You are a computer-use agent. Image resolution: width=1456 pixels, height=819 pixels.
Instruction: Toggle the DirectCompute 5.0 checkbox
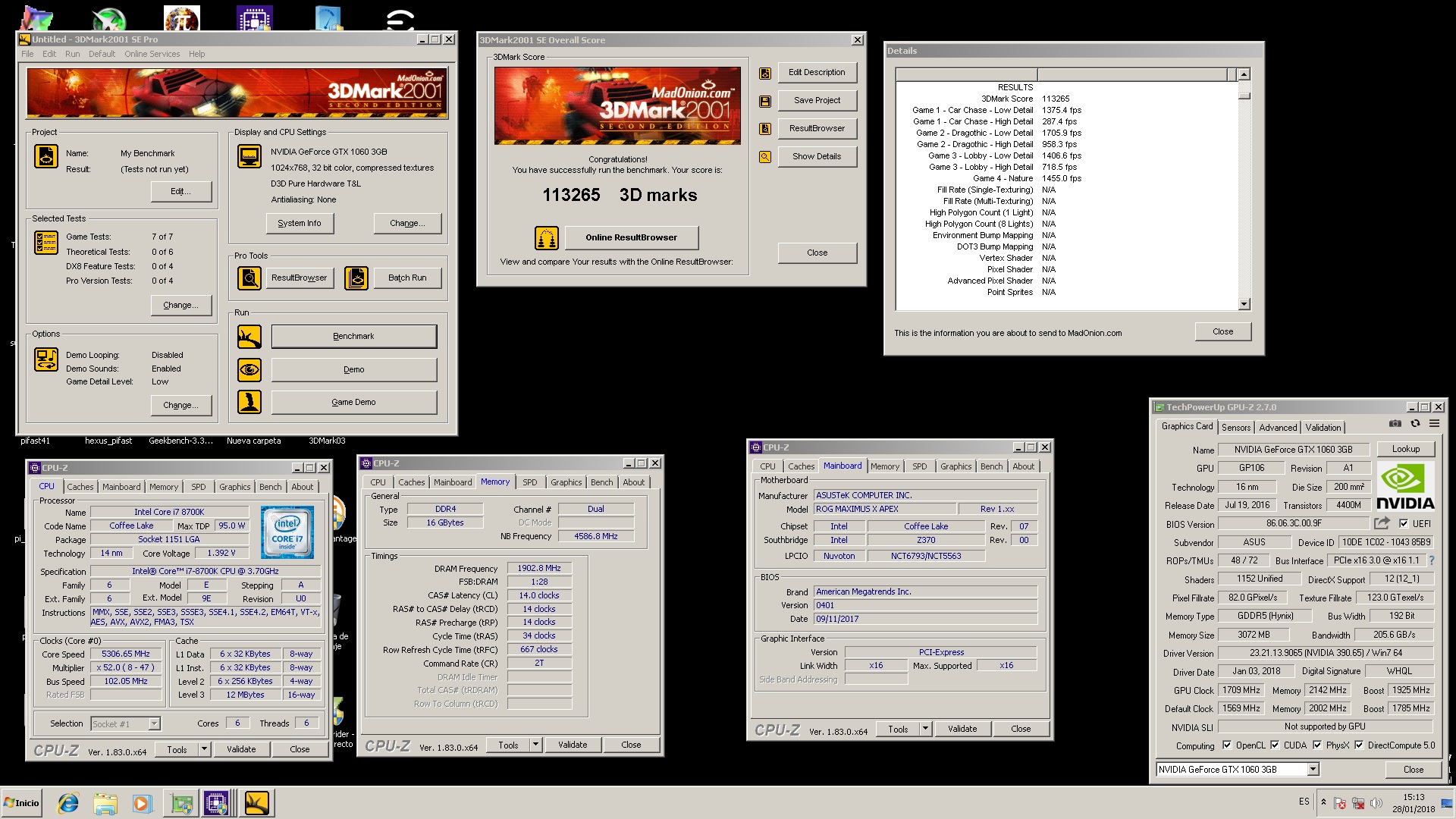pyautogui.click(x=1359, y=745)
